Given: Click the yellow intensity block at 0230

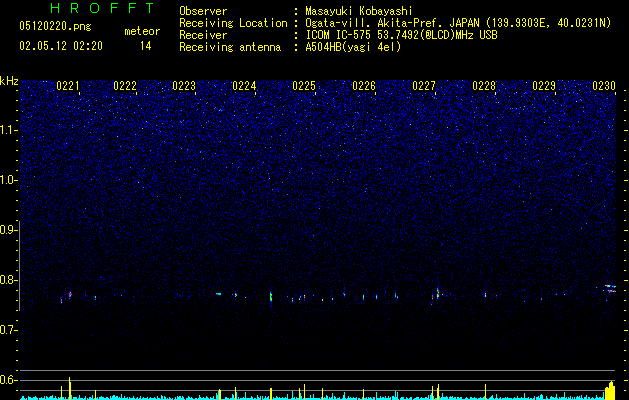Looking at the screenshot, I should (x=610, y=391).
